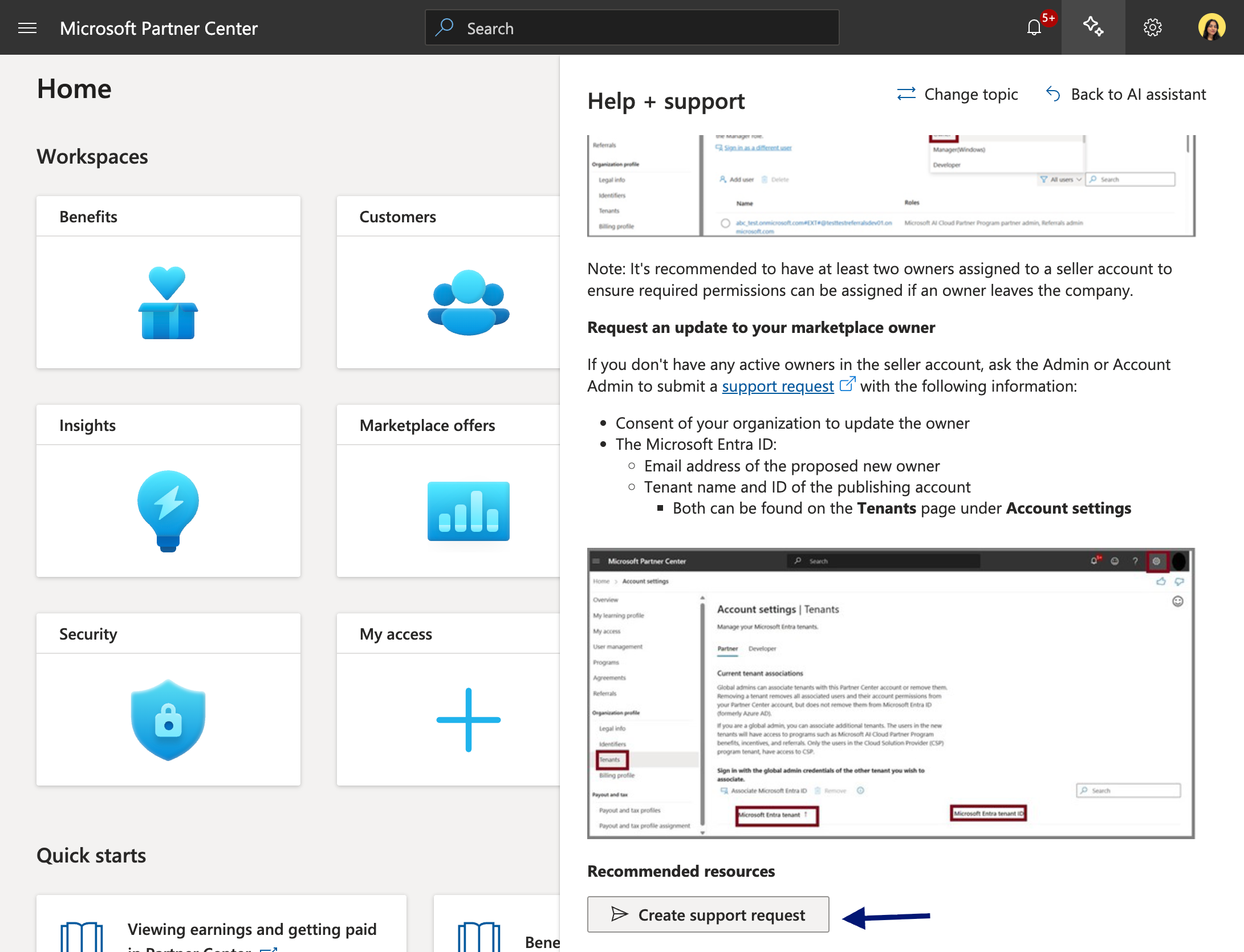Screen dimensions: 1244x952
Task: Click the search magnifier icon
Action: coord(444,27)
